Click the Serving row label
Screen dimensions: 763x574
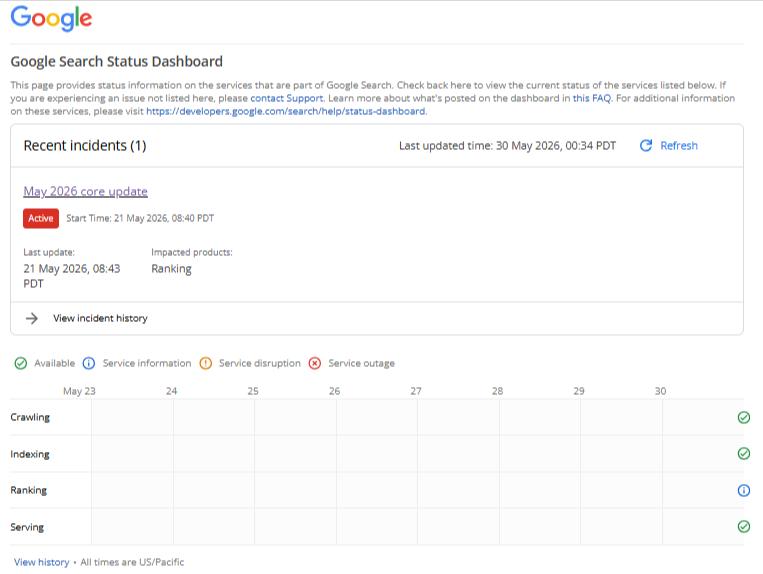tap(27, 527)
